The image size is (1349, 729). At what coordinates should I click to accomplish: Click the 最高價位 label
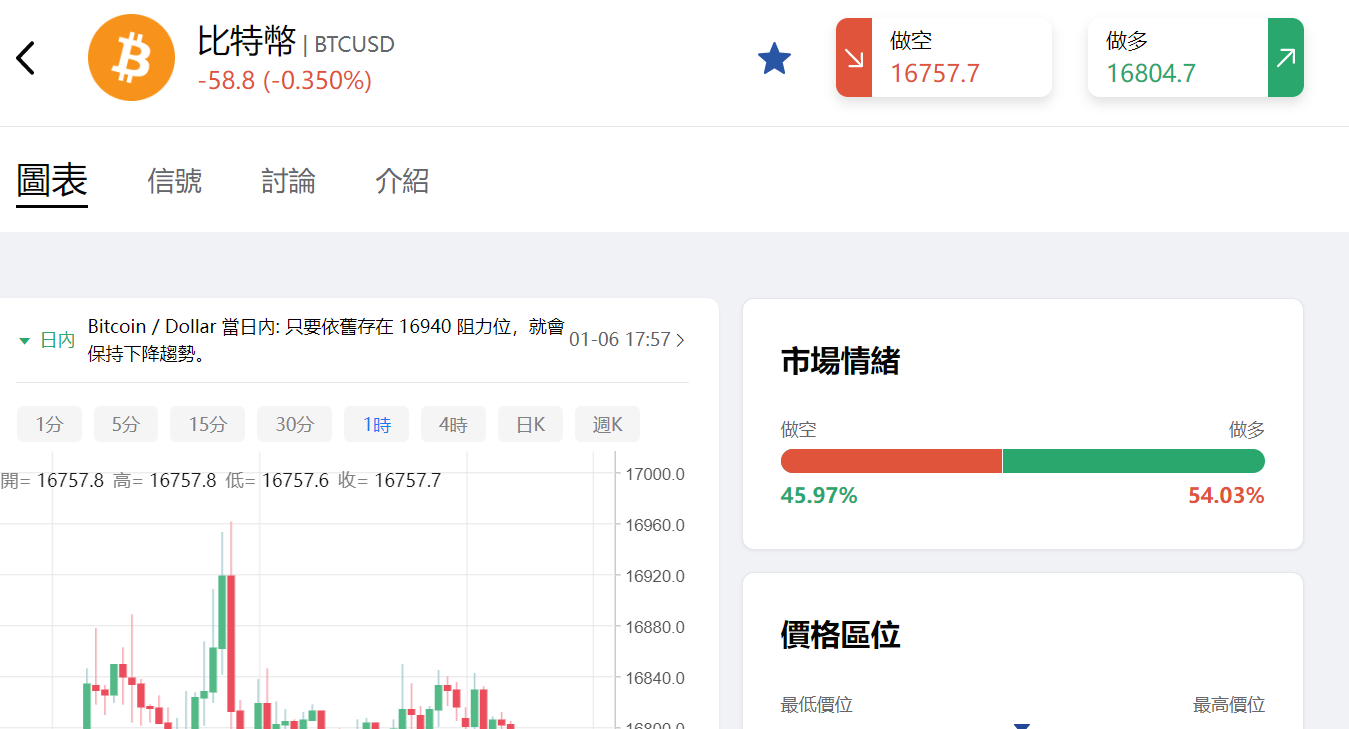(x=1229, y=705)
